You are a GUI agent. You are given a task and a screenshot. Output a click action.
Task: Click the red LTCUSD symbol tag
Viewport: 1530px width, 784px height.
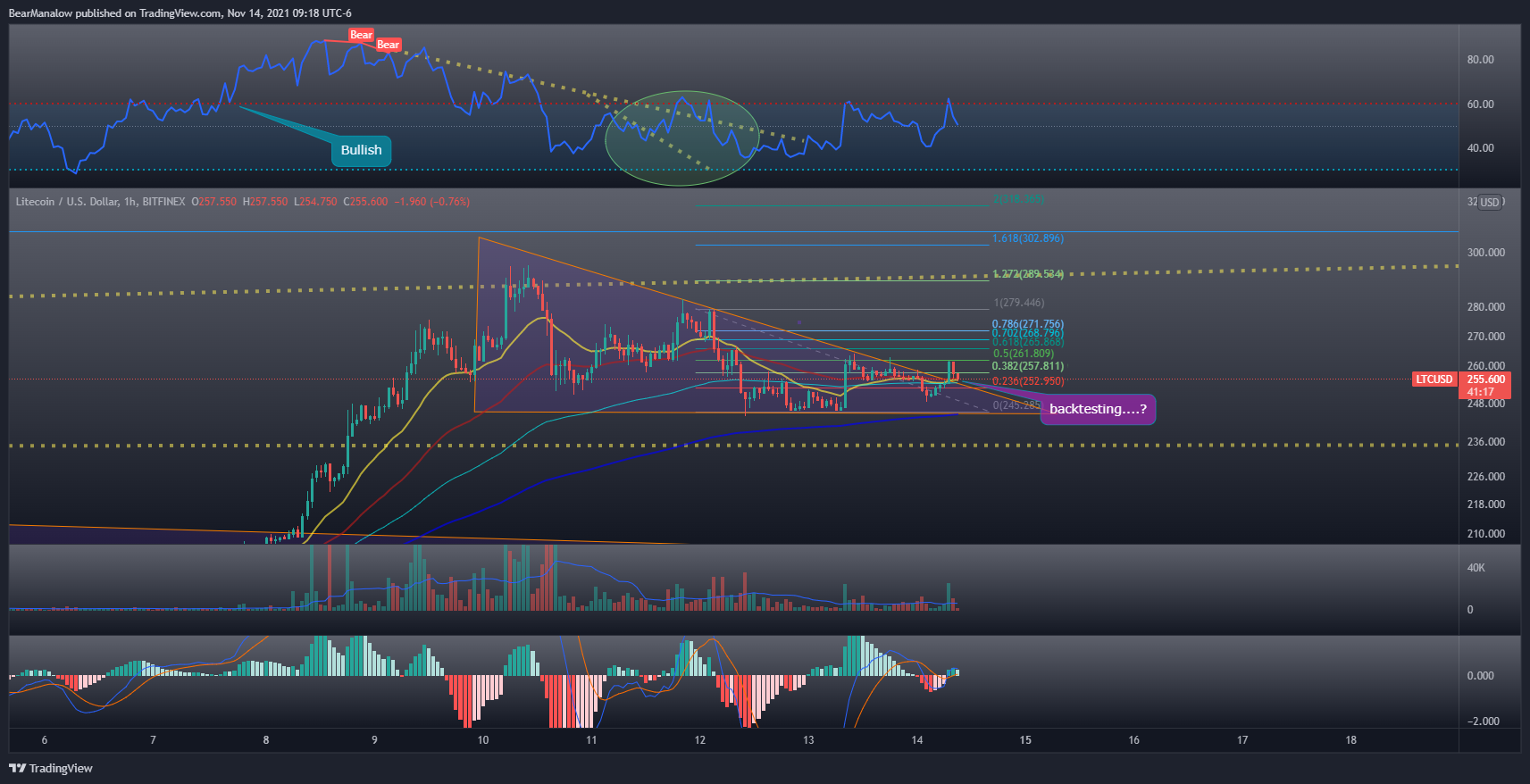tap(1434, 379)
